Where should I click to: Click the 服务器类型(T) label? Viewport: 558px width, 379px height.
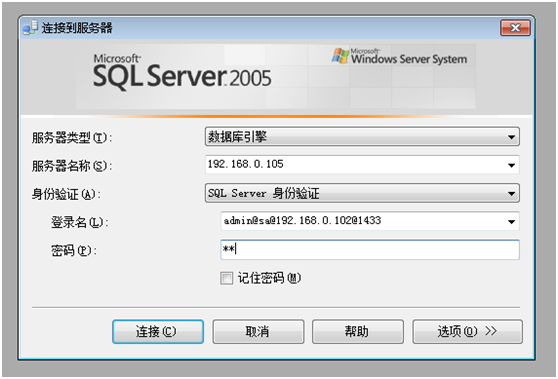[72, 138]
